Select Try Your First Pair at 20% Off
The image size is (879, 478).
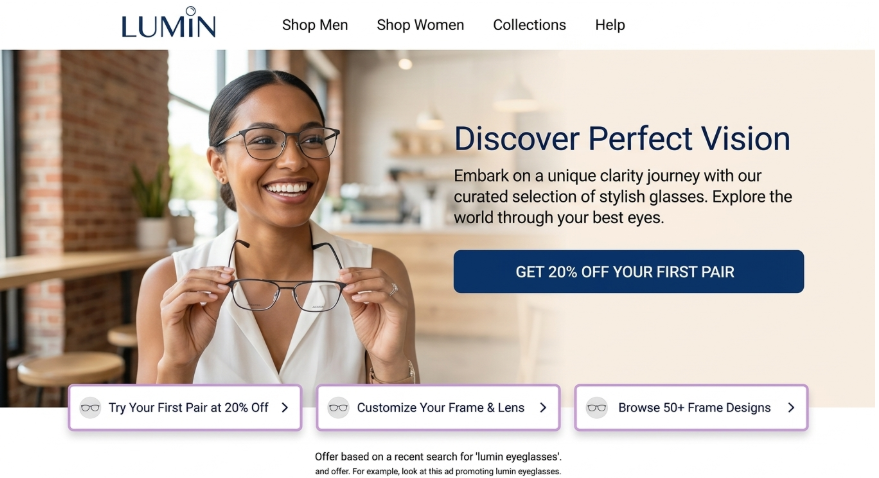(185, 407)
